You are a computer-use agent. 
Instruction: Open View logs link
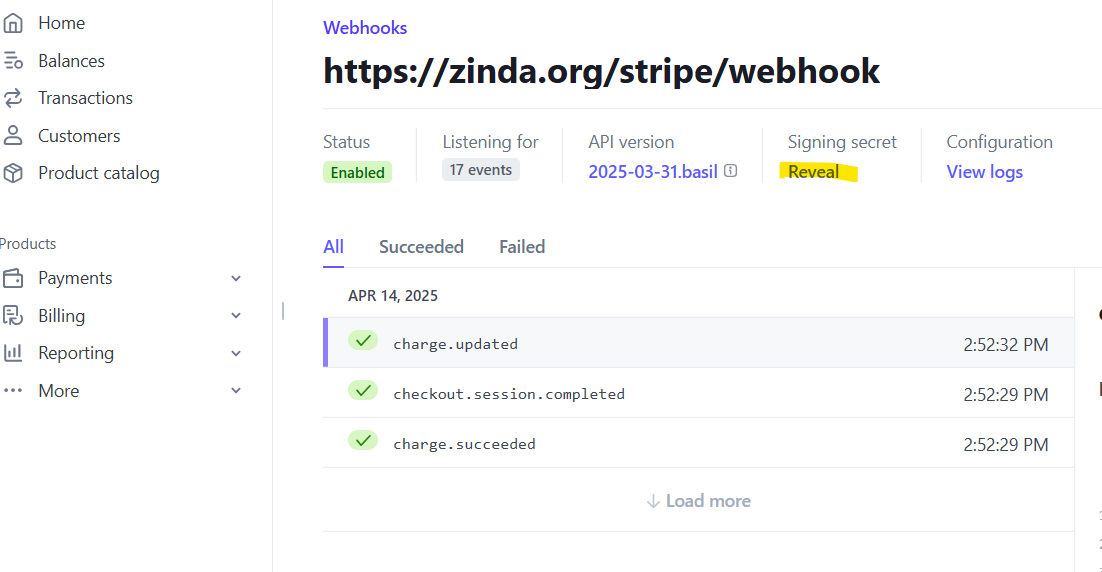(984, 172)
